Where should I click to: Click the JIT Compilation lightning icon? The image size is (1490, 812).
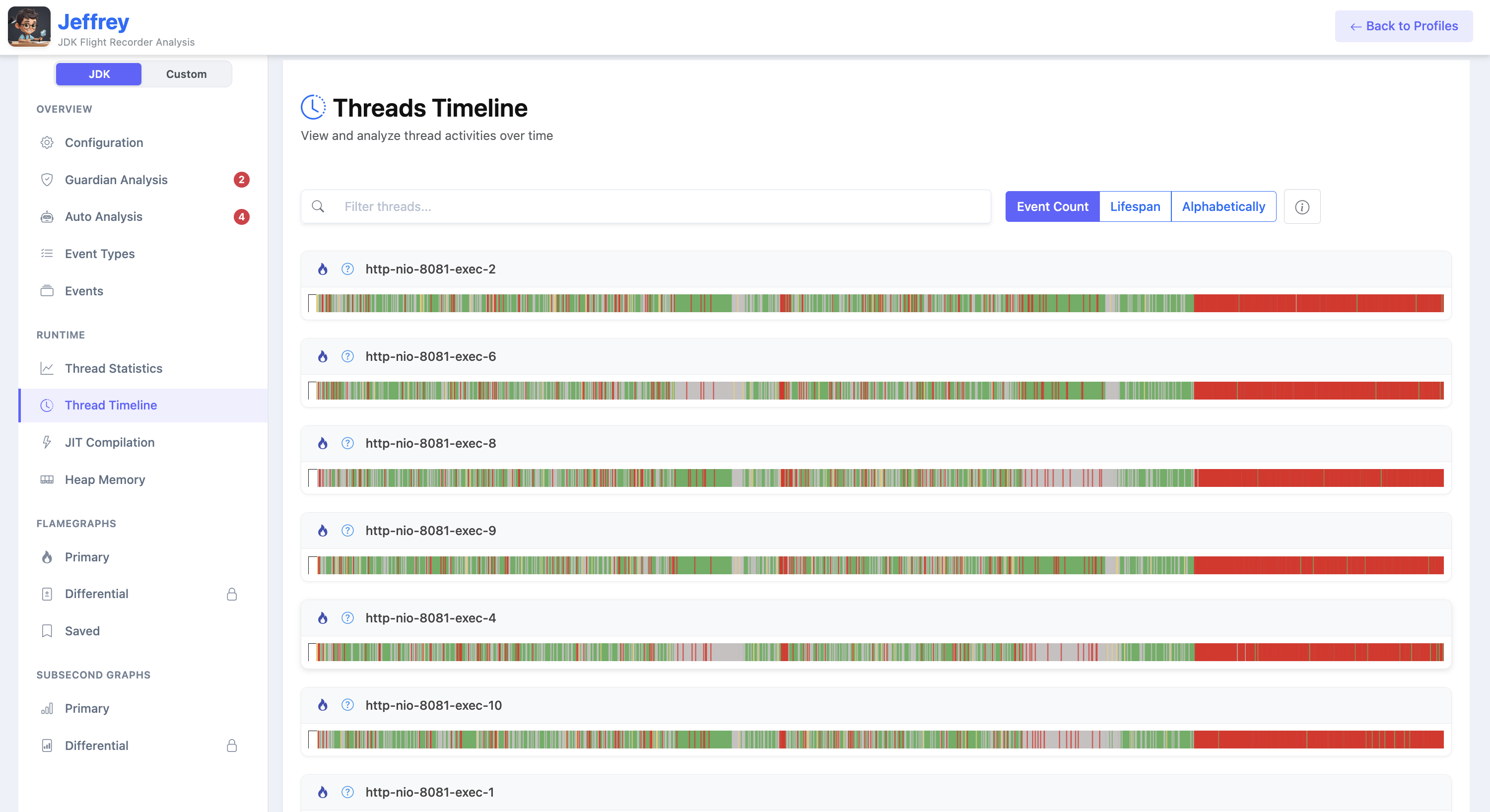click(x=47, y=442)
